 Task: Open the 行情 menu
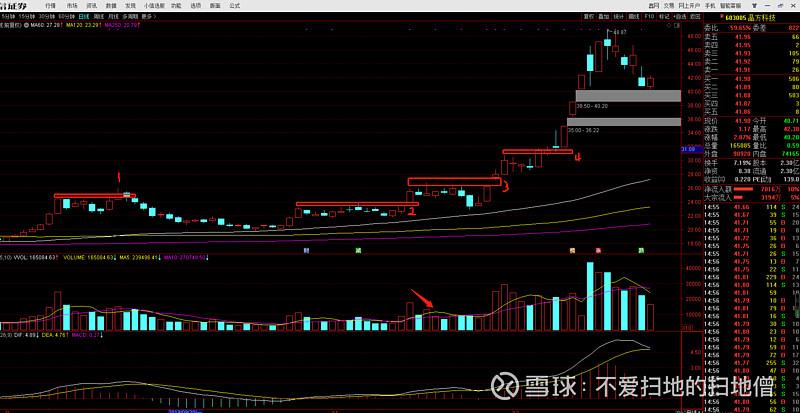click(x=51, y=5)
